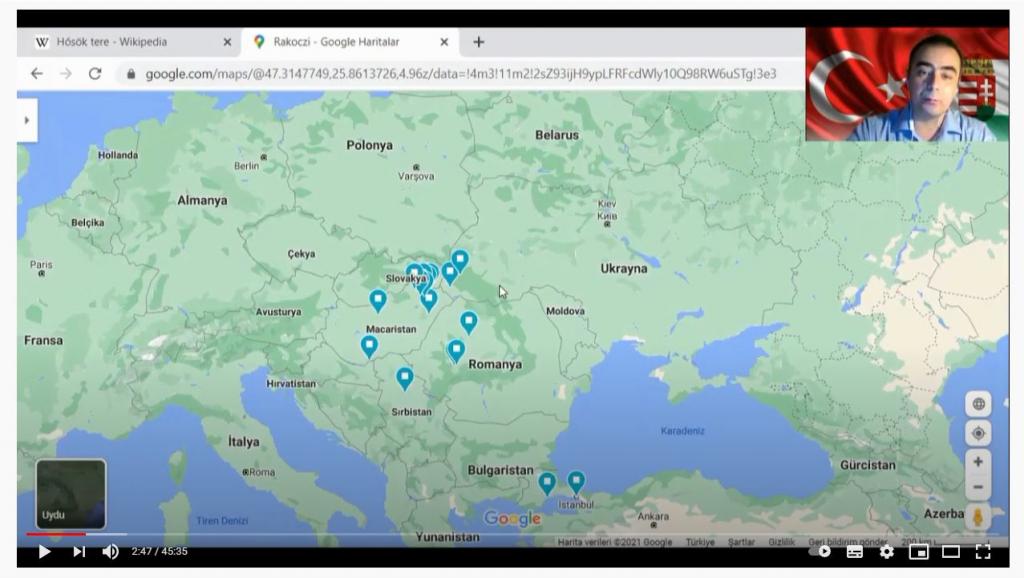This screenshot has width=1024, height=578.
Task: Click the İtalya country label
Action: pyautogui.click(x=244, y=442)
